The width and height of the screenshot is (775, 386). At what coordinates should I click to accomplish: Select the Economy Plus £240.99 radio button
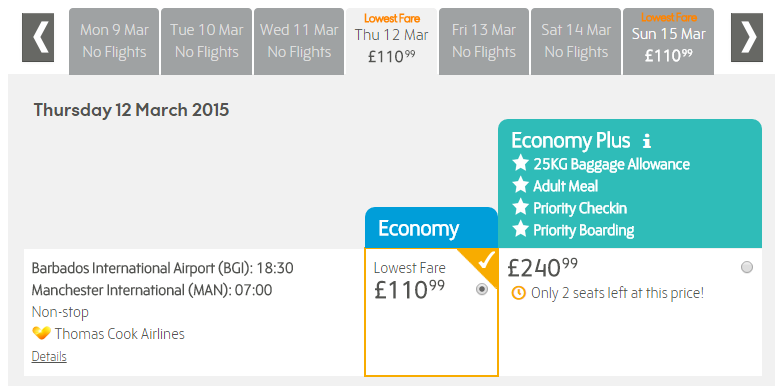click(x=747, y=267)
